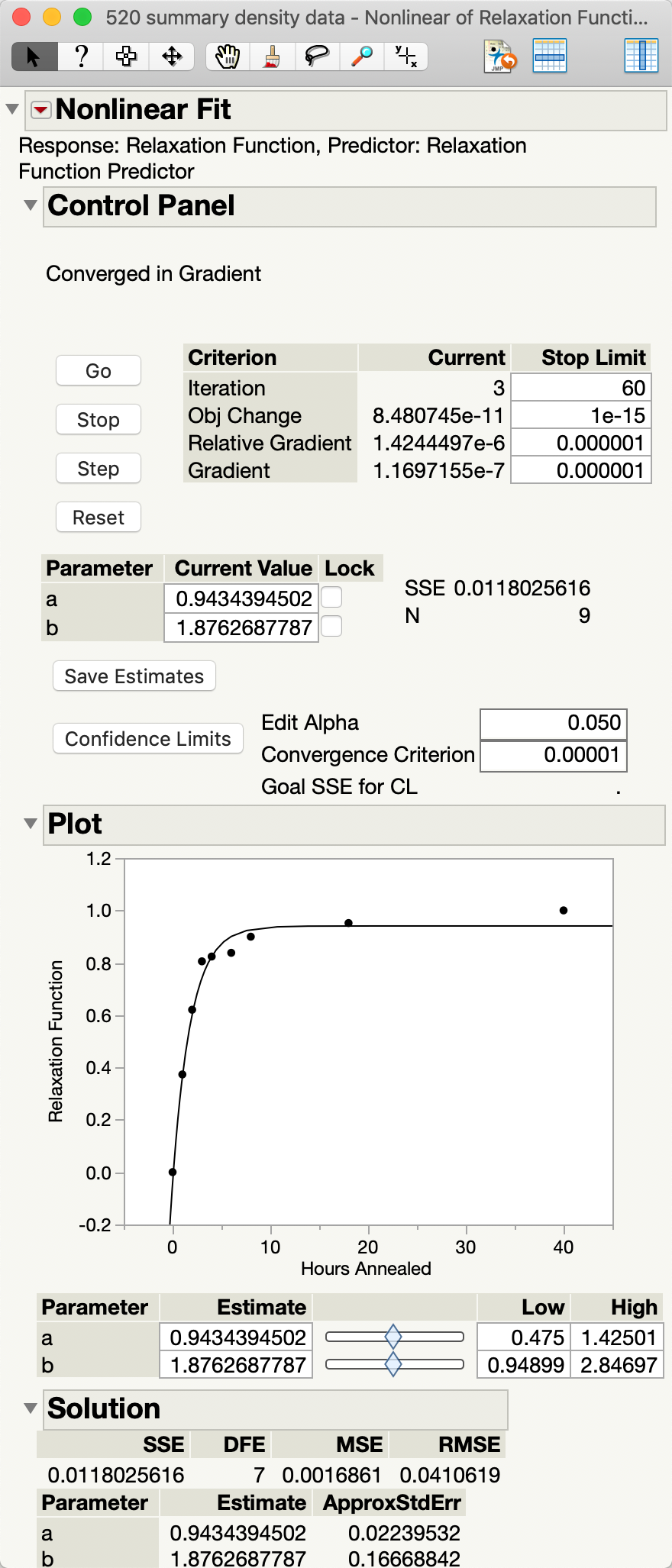The image size is (672, 1568).
Task: Activate the Lasso tool
Action: (x=316, y=56)
